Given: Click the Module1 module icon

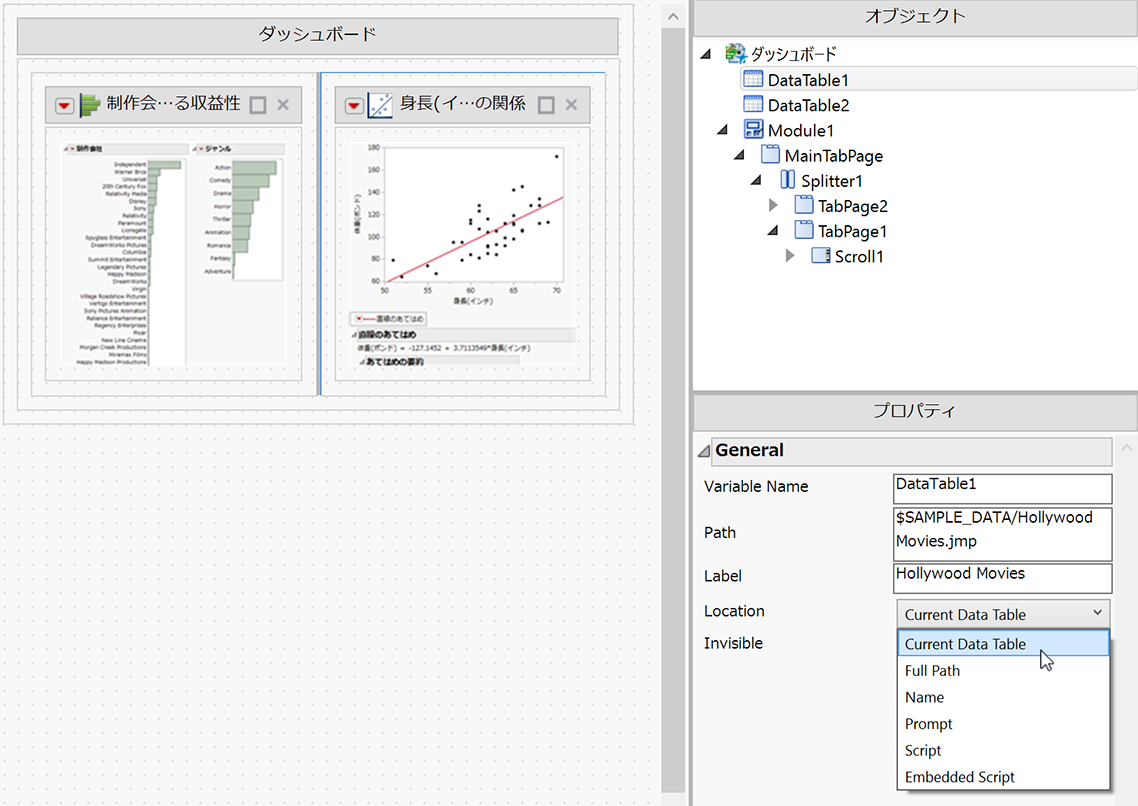Looking at the screenshot, I should (x=753, y=130).
